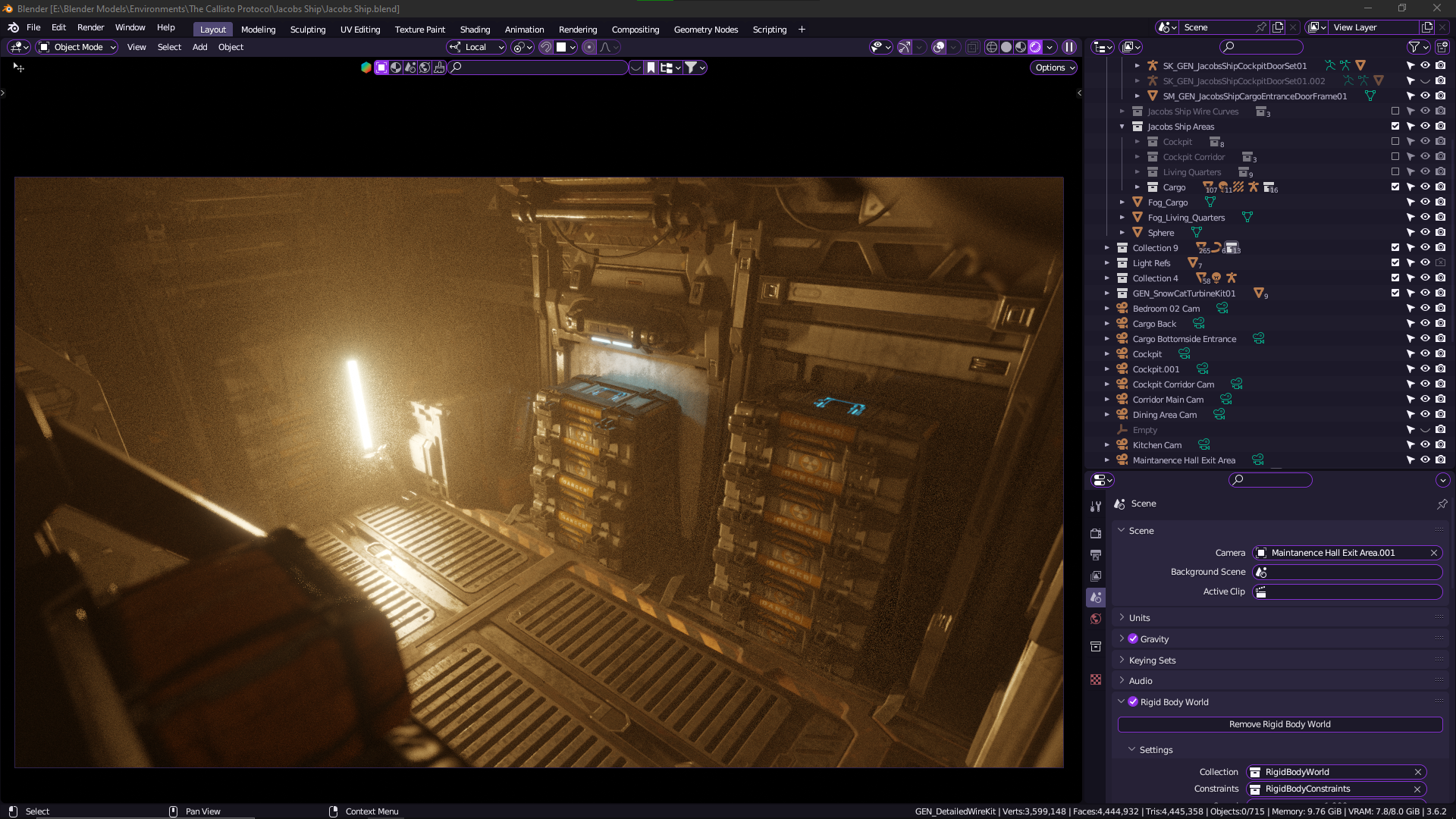Toggle Gravity checkbox in Scene properties
Image resolution: width=1456 pixels, height=819 pixels.
pyautogui.click(x=1133, y=639)
